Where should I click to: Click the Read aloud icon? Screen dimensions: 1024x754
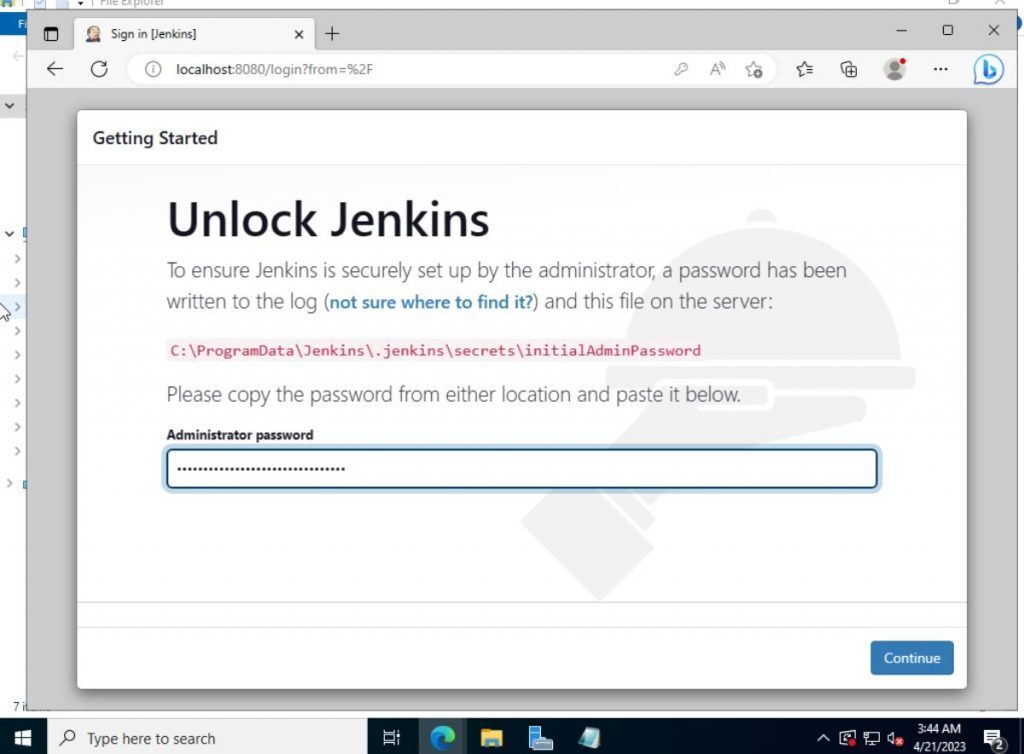pyautogui.click(x=717, y=69)
